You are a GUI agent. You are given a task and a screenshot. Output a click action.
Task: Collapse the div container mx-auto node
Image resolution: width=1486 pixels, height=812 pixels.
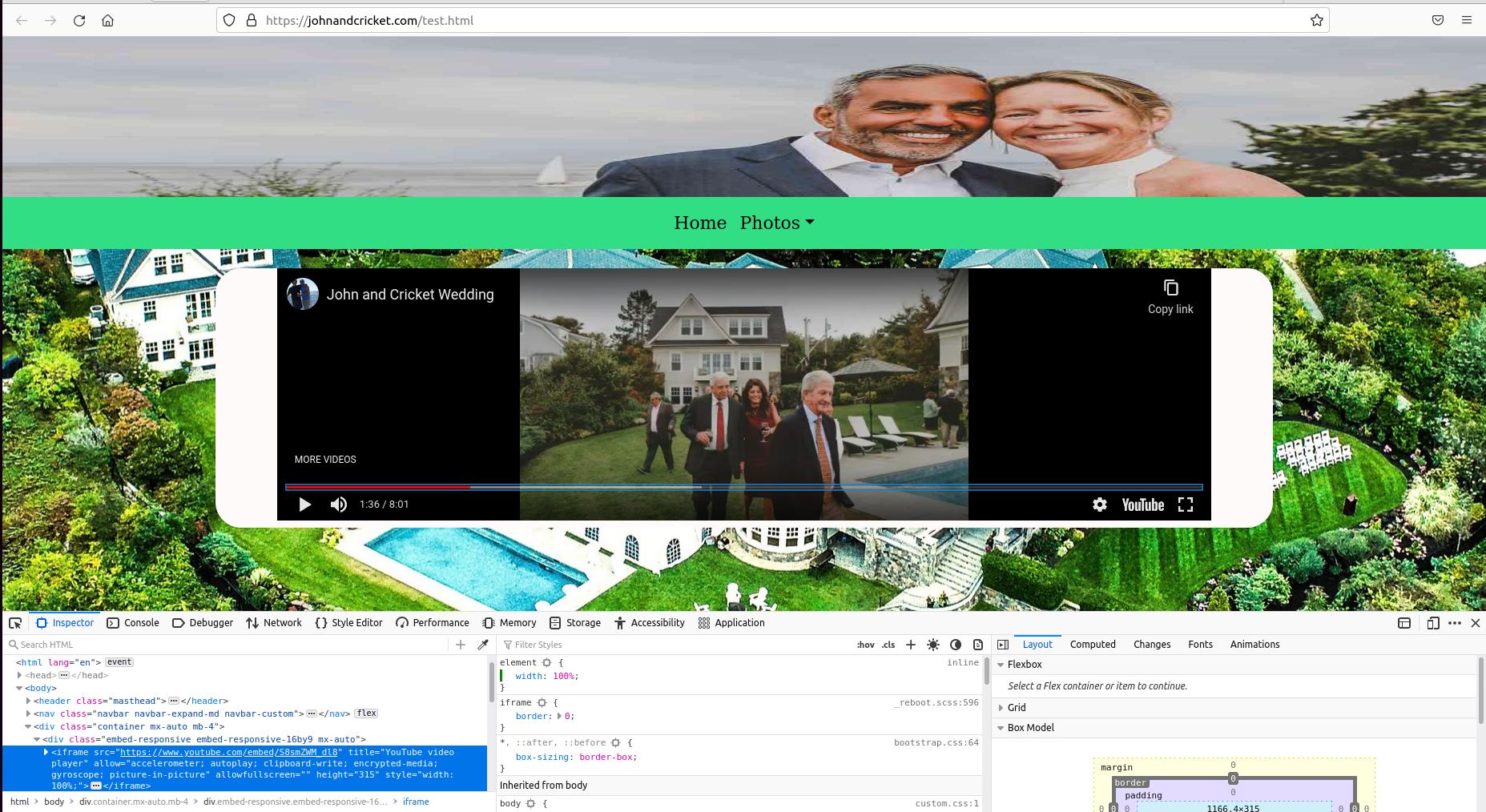29,726
